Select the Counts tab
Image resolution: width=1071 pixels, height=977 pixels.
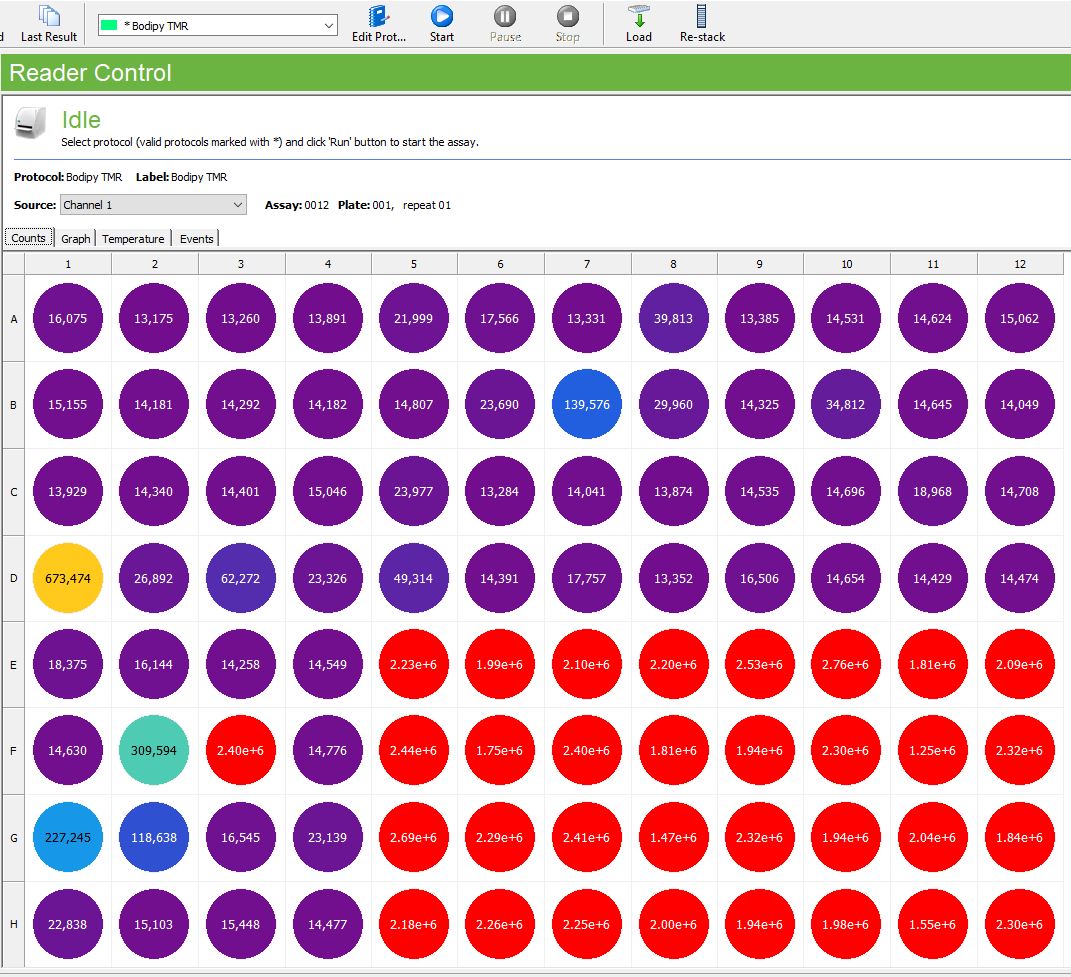(x=28, y=238)
